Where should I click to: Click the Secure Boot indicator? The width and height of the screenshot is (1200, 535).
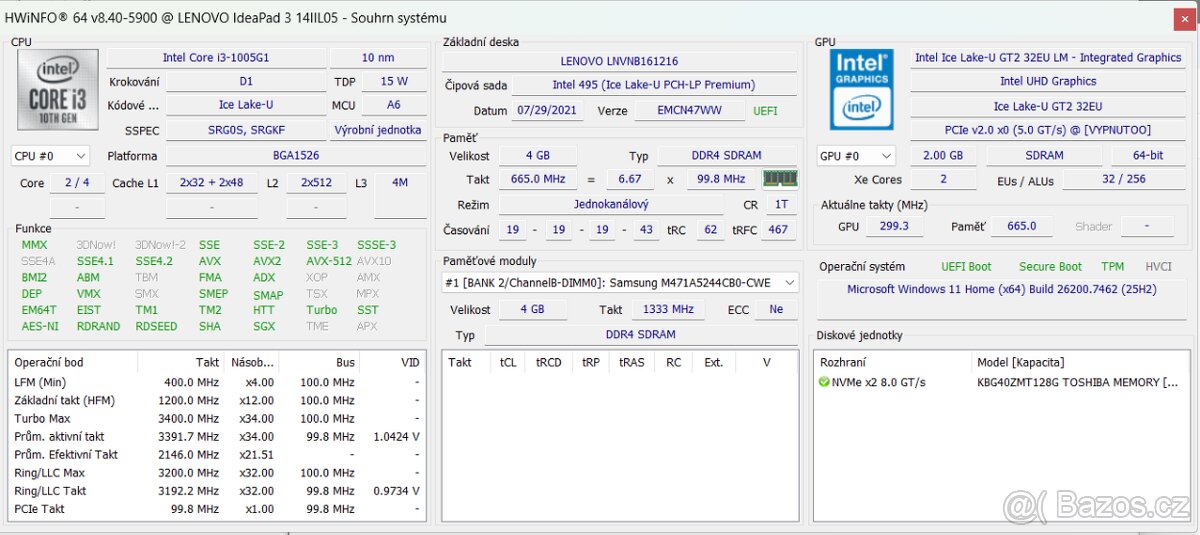[1050, 267]
